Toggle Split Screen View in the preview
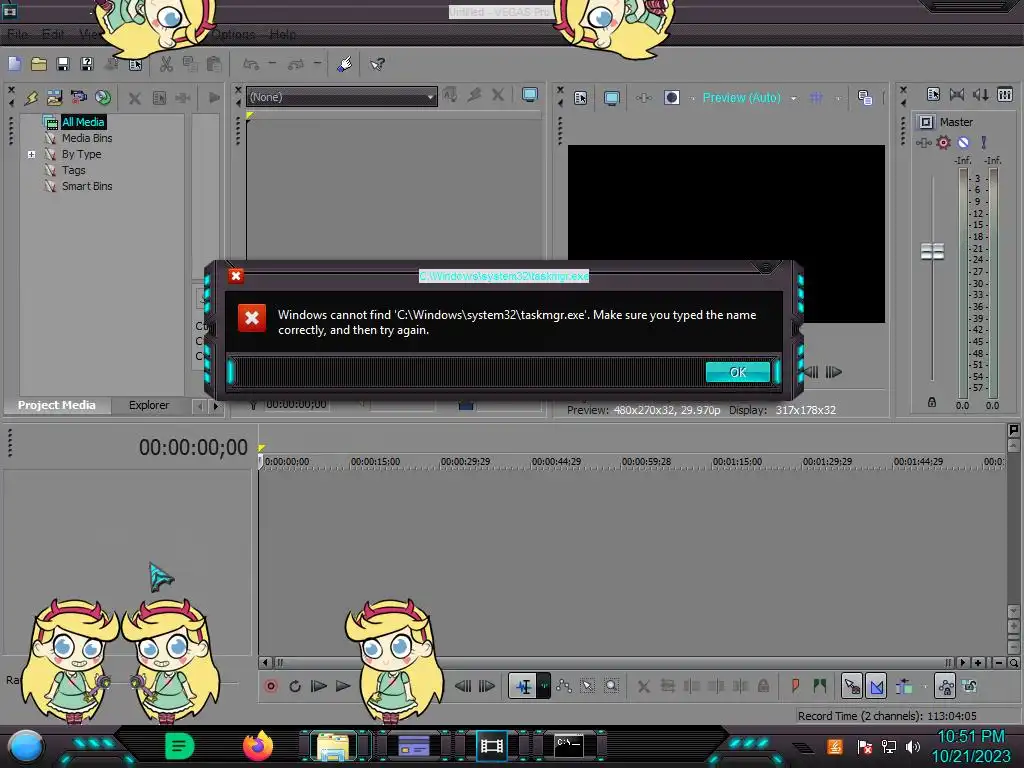The image size is (1024, 768). (x=672, y=98)
